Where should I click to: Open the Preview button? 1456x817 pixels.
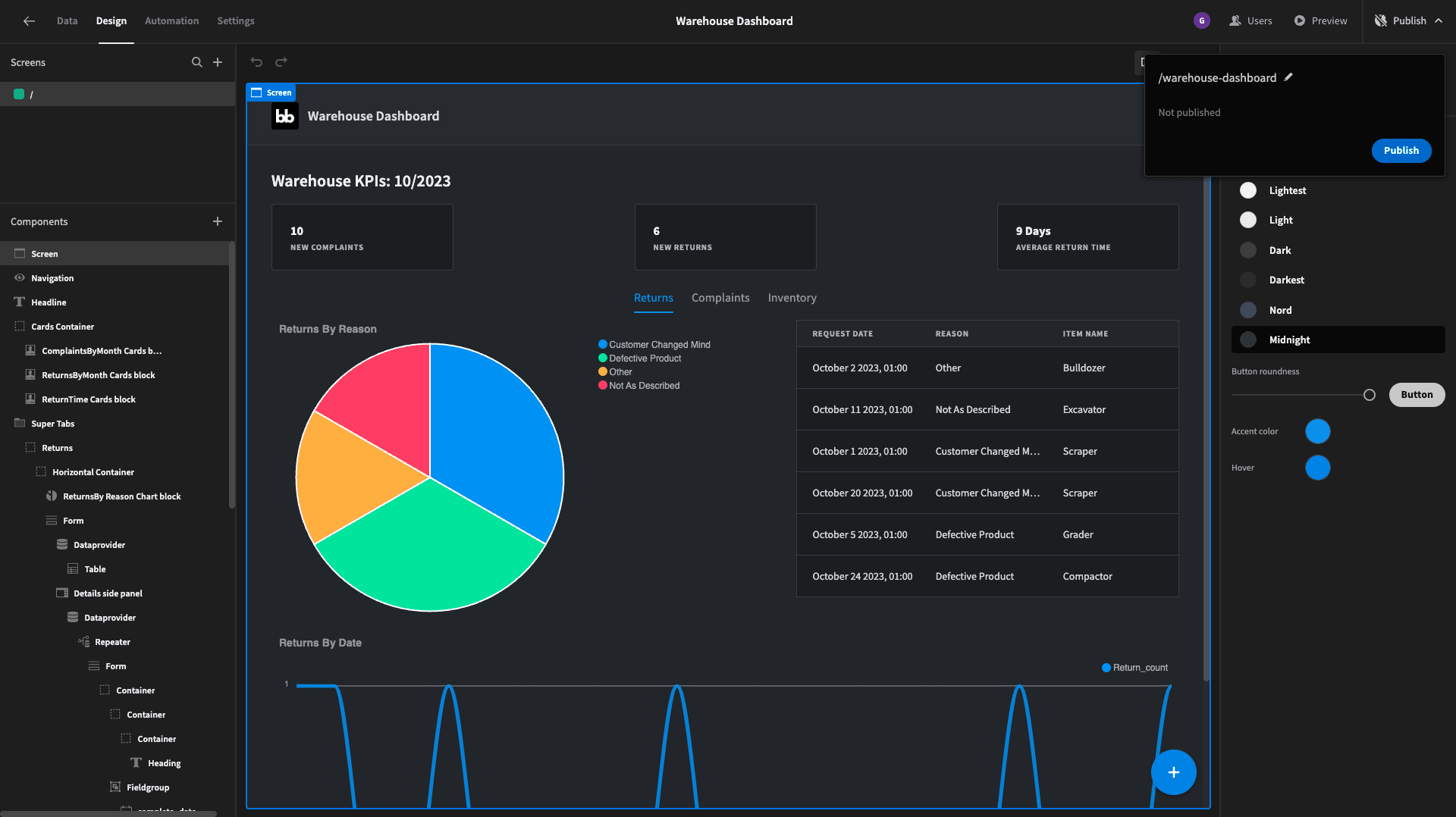coord(1320,21)
